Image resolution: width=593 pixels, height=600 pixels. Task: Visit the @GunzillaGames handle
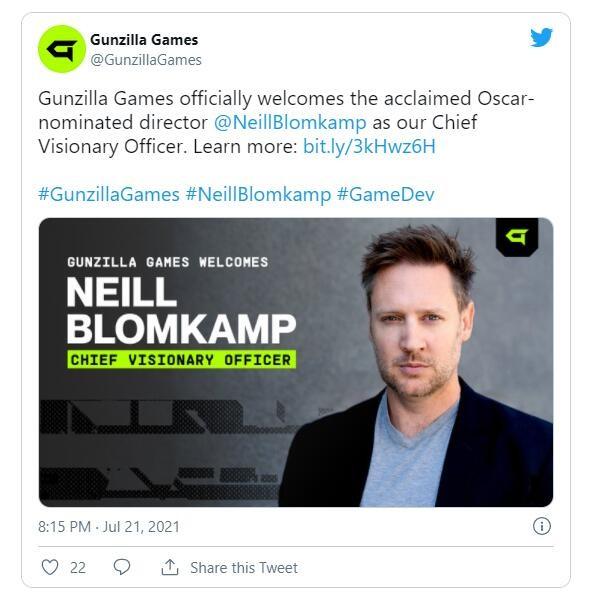[x=146, y=60]
